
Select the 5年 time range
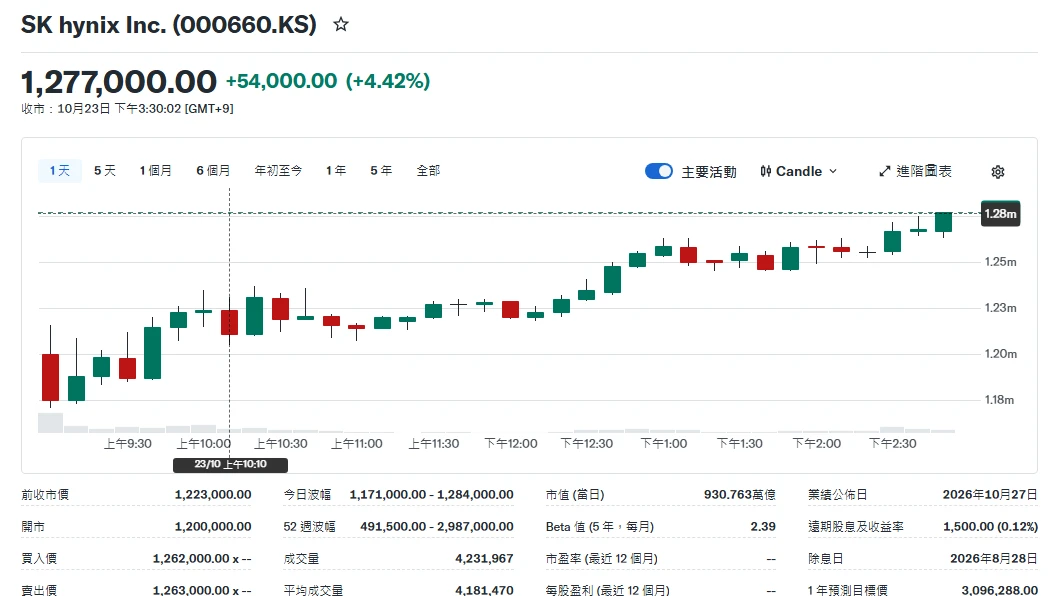[x=381, y=171]
